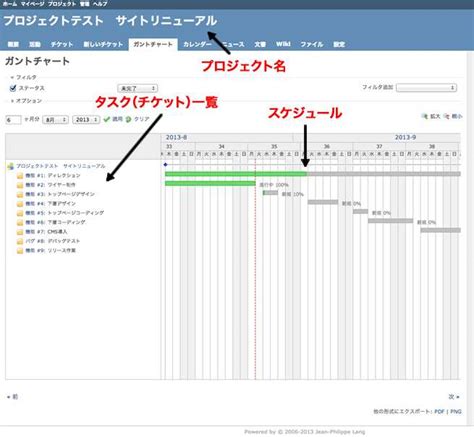Click the zoom in magnifier icon

coord(424,116)
